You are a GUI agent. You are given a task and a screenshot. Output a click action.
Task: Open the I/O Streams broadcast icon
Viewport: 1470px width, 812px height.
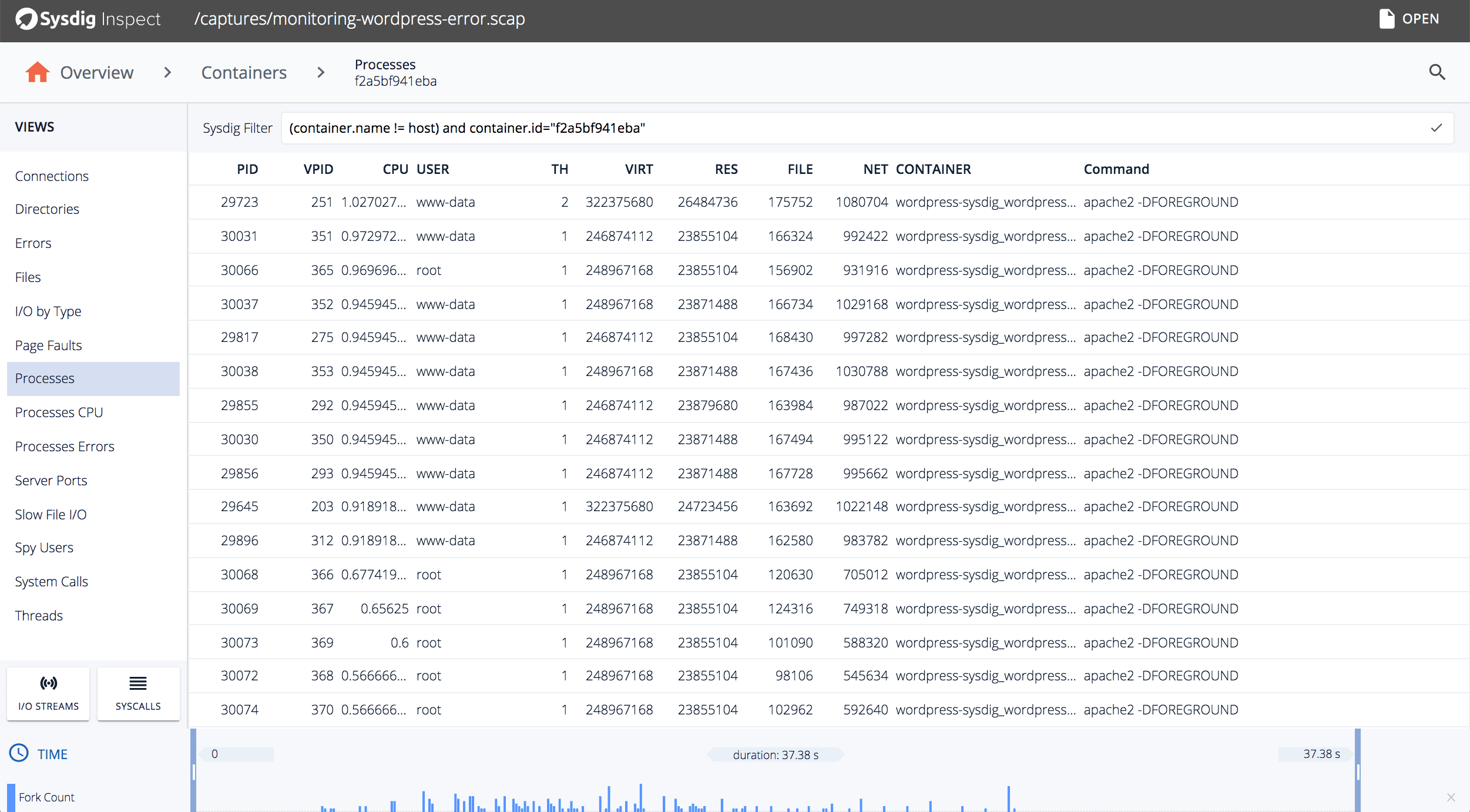pos(48,683)
